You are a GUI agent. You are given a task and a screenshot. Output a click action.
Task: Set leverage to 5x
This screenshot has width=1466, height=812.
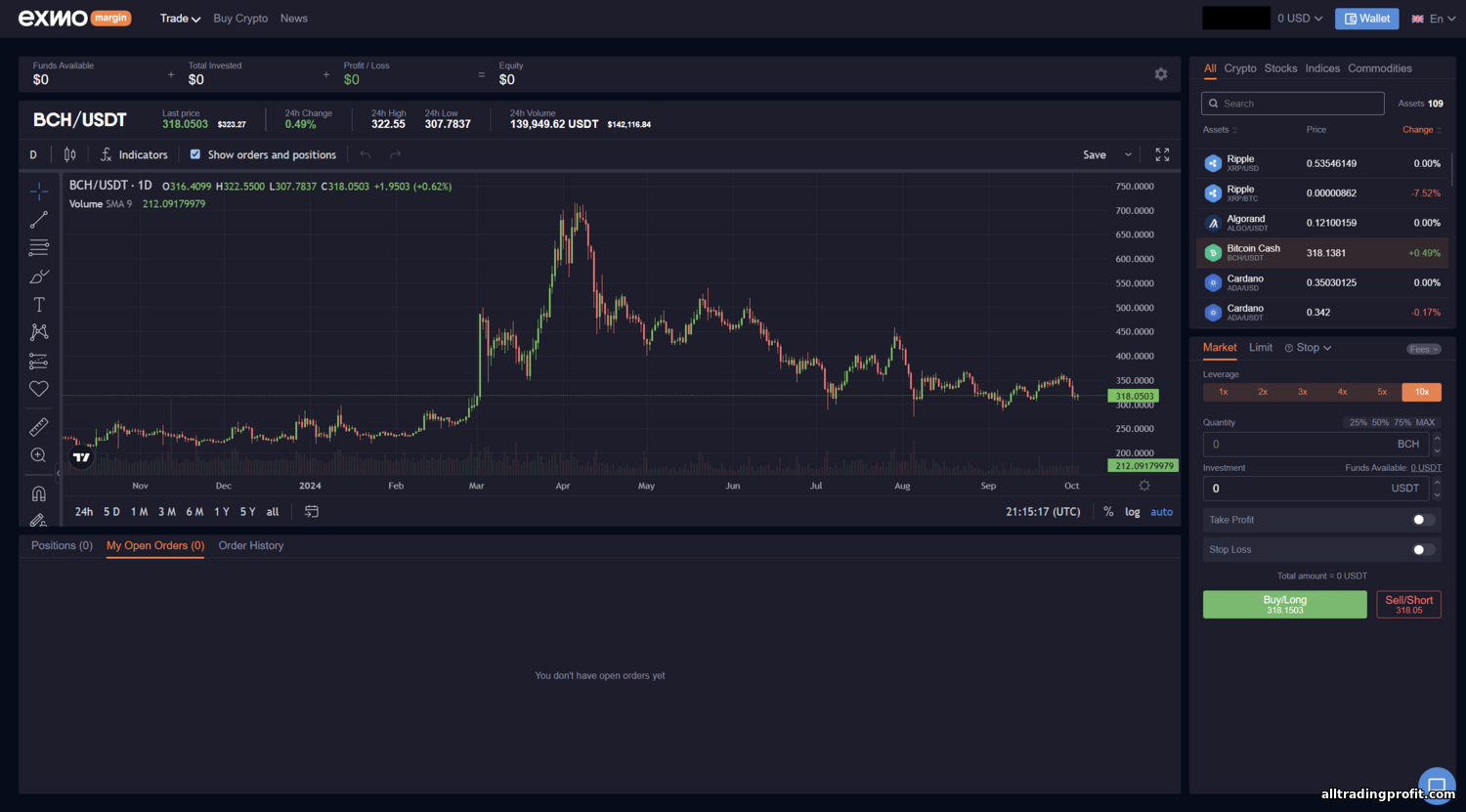(x=1382, y=392)
